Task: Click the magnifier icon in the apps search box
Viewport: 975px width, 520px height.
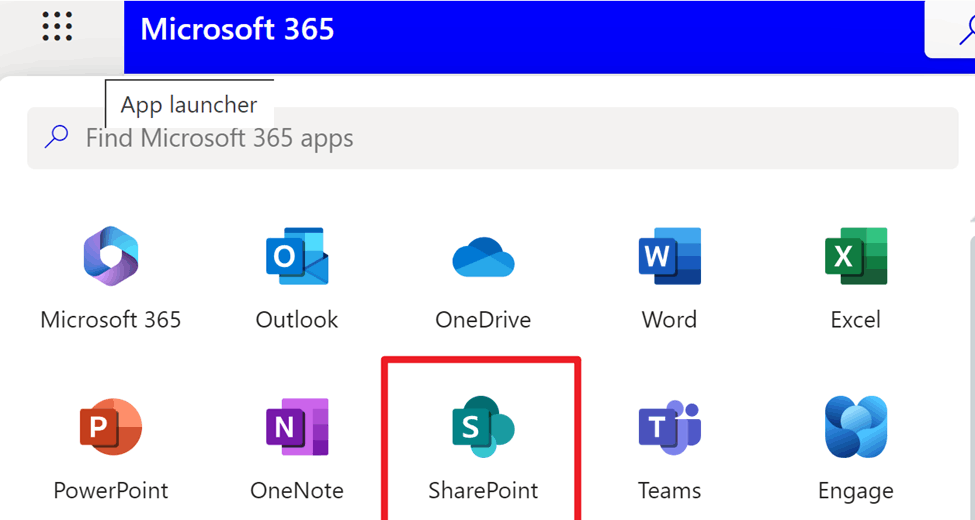Action: [57, 137]
